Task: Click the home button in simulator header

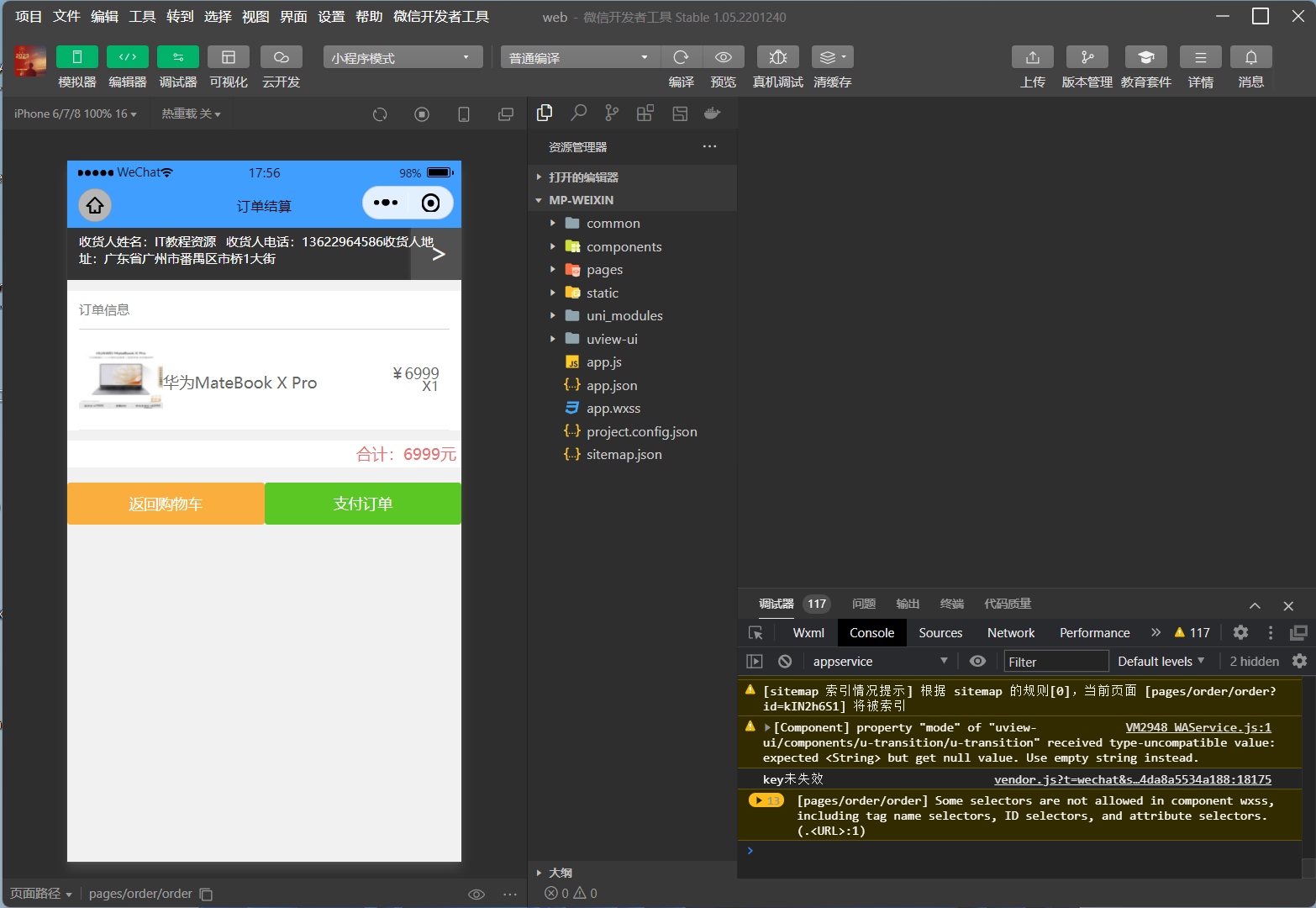Action: click(95, 205)
